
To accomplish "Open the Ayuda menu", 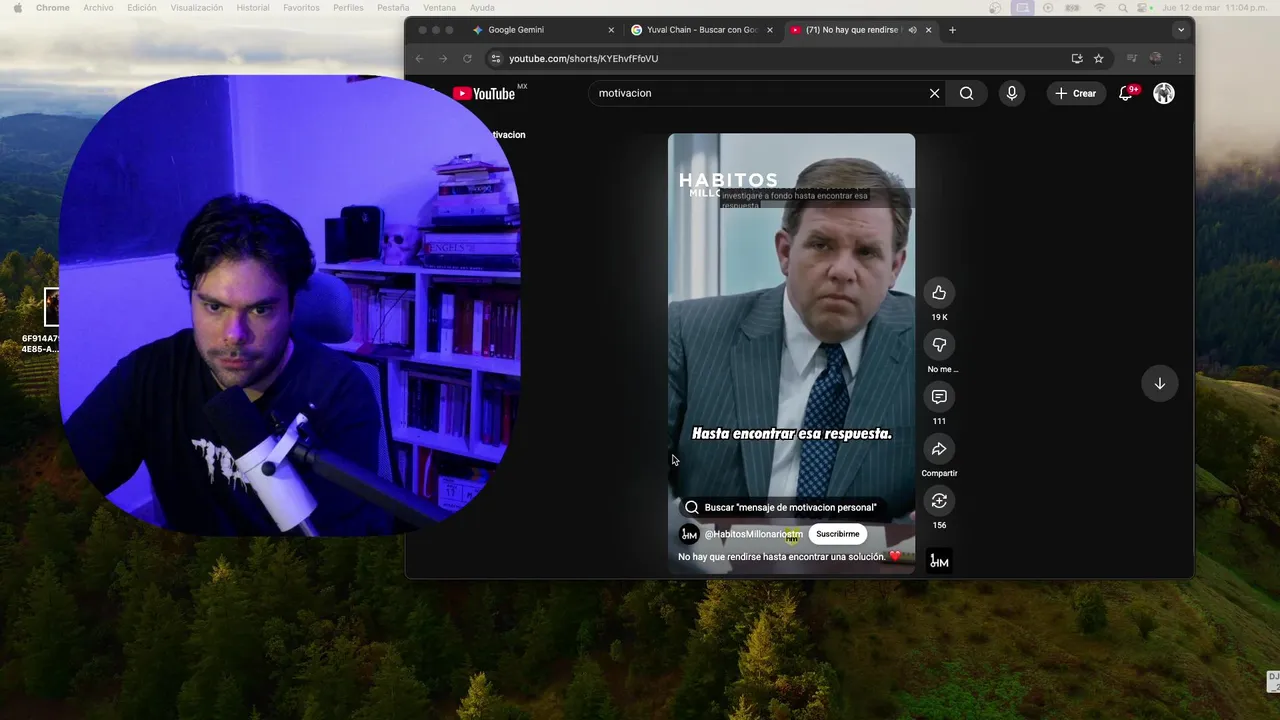I will 482,7.
